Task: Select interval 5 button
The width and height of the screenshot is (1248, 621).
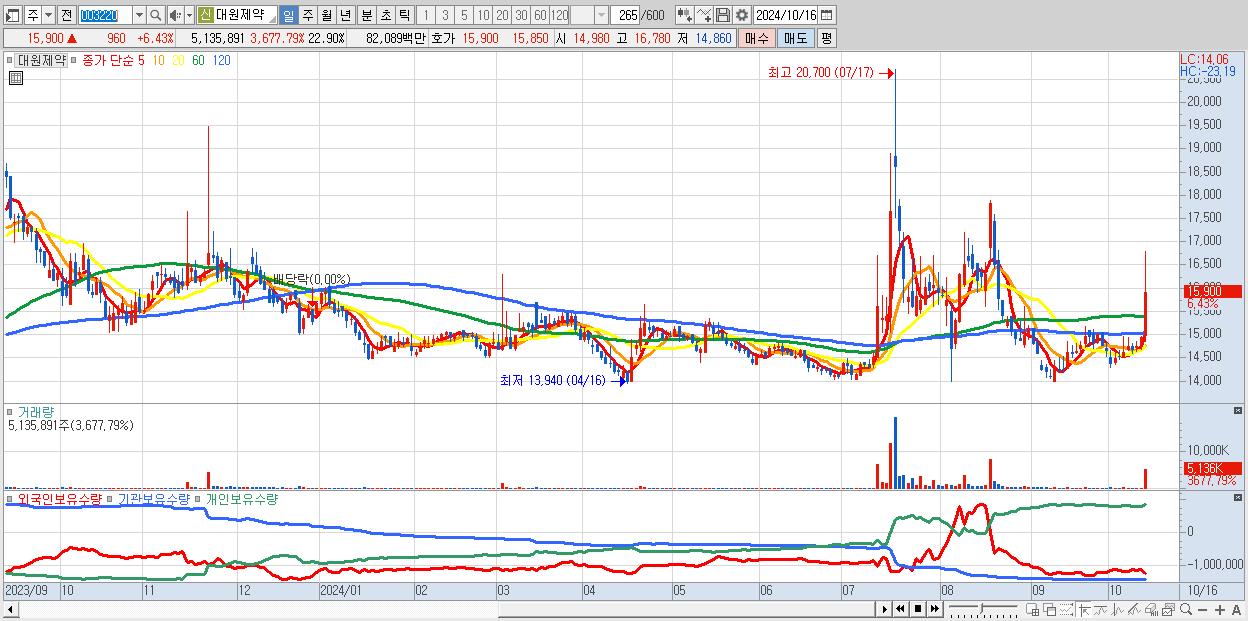Action: pos(464,15)
